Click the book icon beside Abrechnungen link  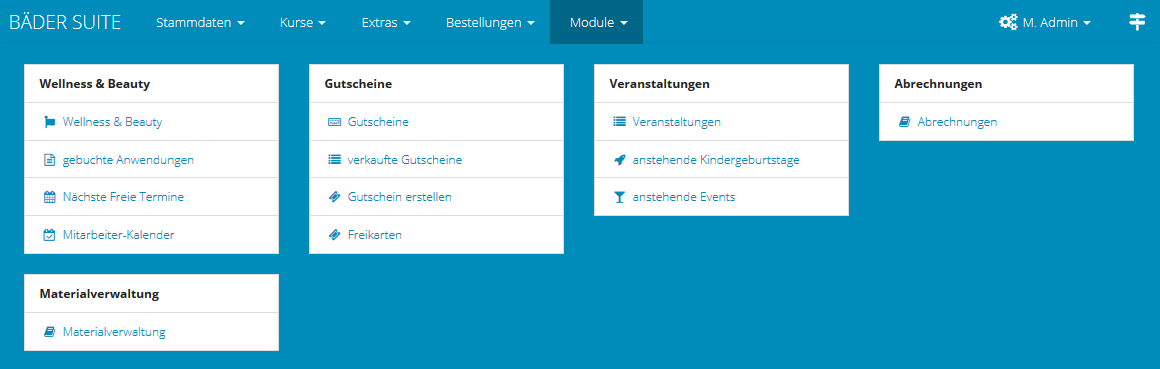coord(904,122)
